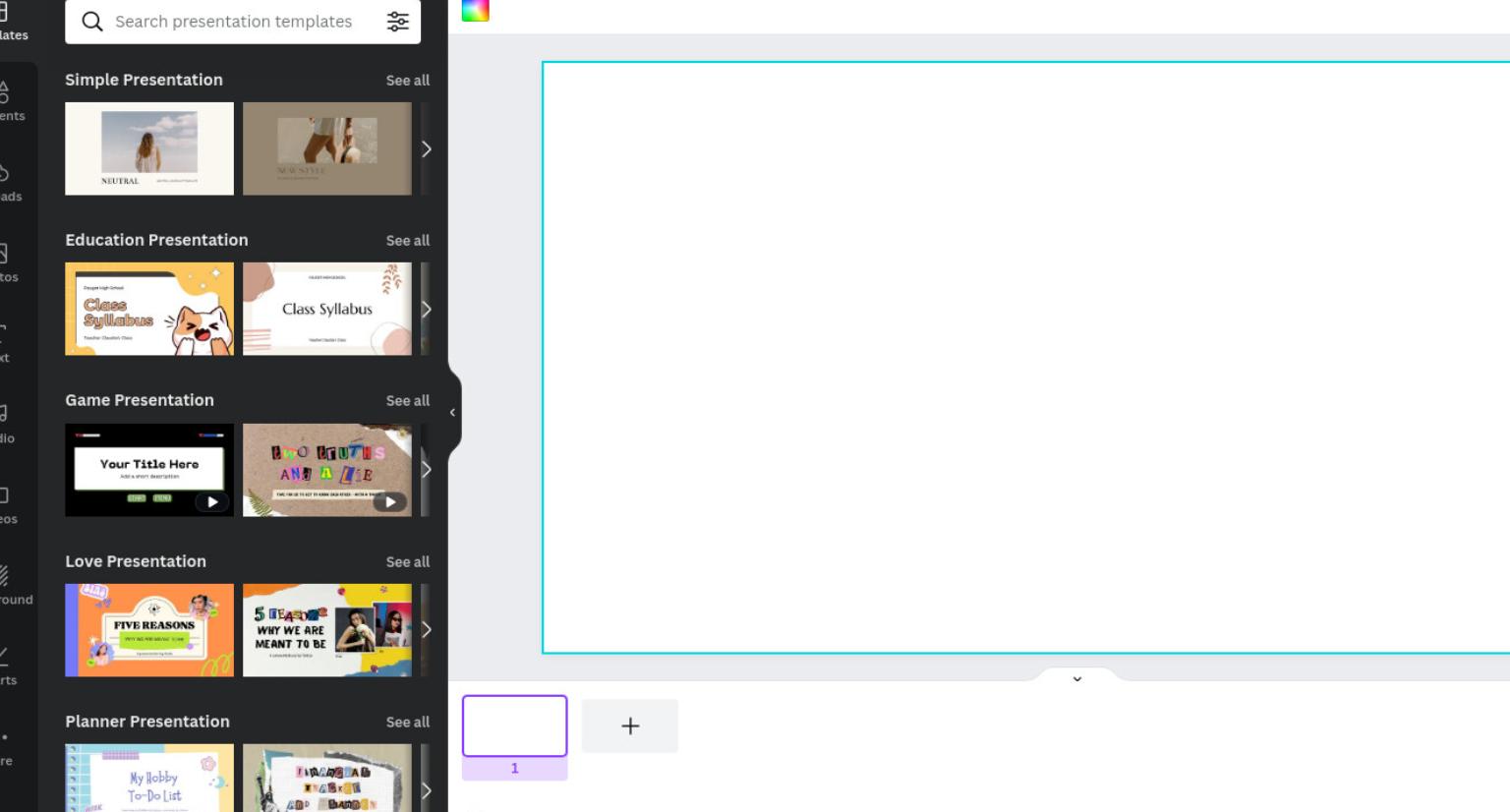Click the search magnifier icon

(91, 22)
